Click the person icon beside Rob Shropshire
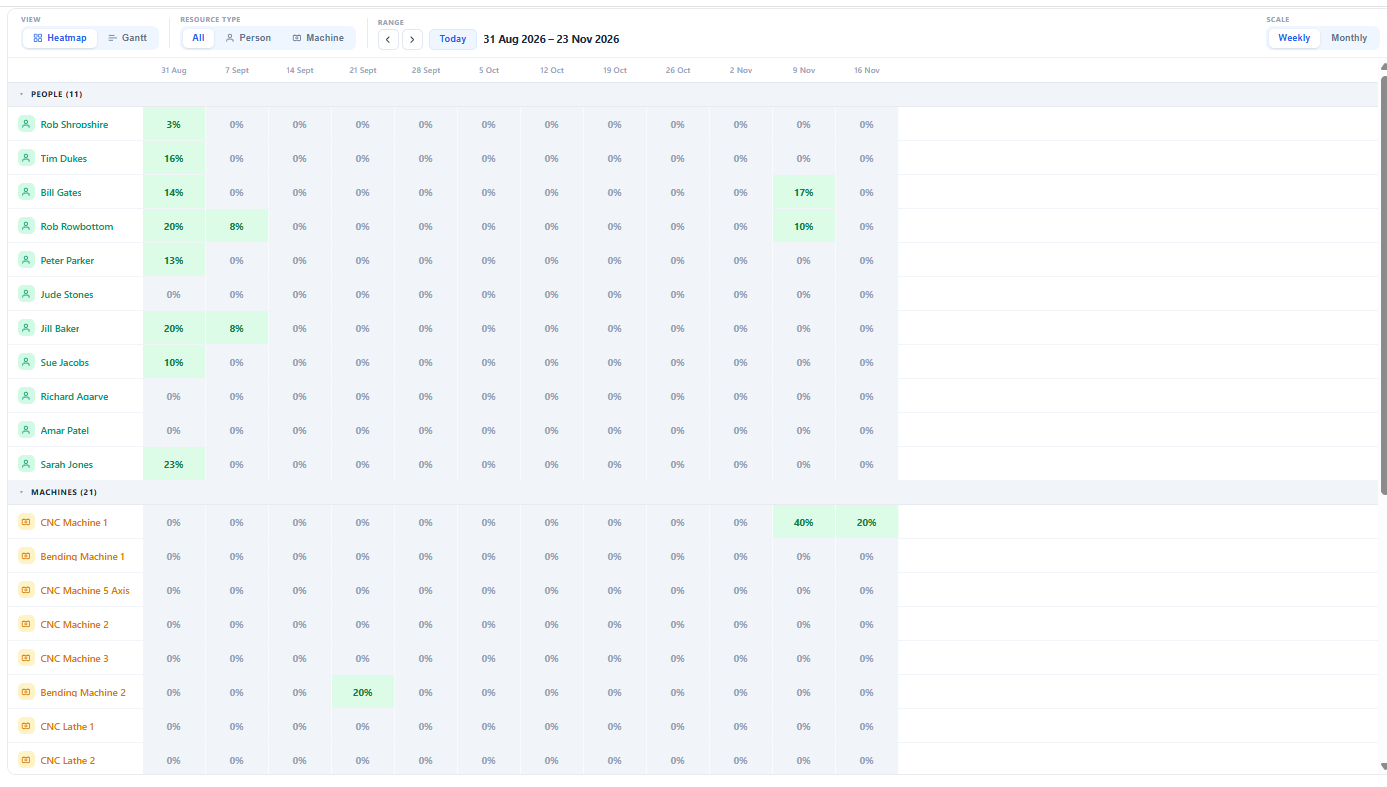This screenshot has width=1387, height=787. coord(26,124)
